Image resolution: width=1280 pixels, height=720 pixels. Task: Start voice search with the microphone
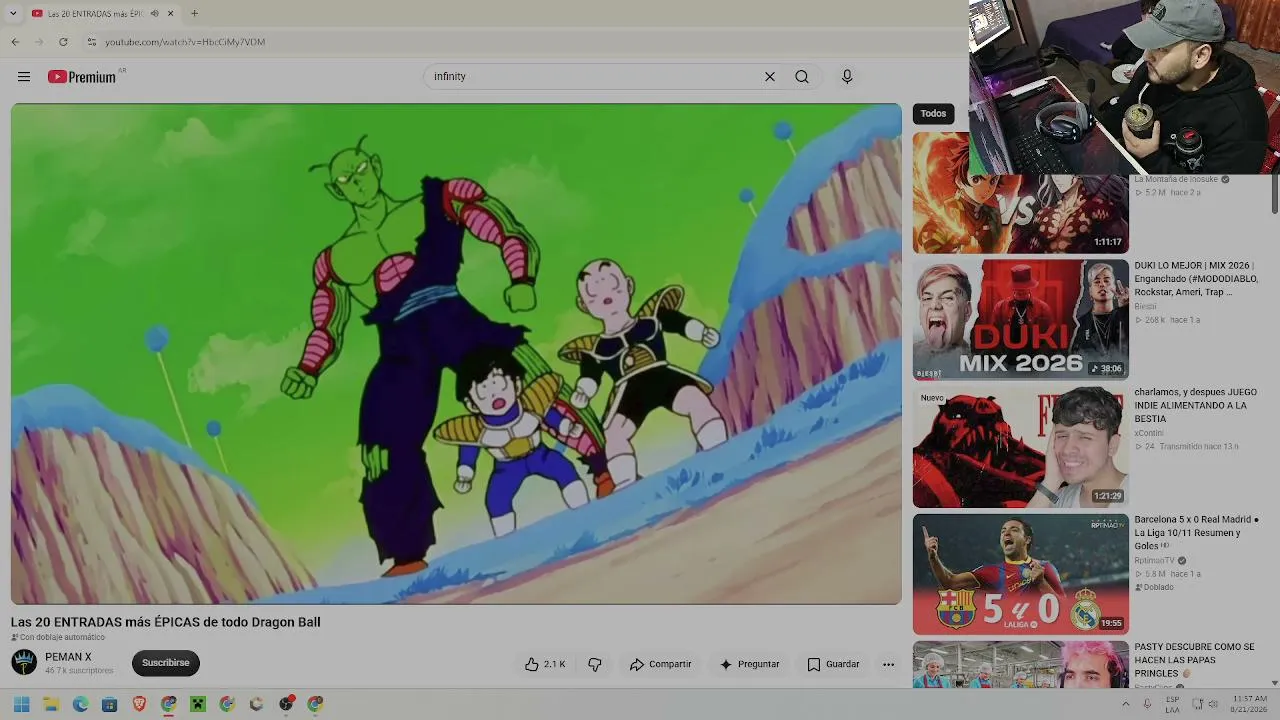[847, 77]
